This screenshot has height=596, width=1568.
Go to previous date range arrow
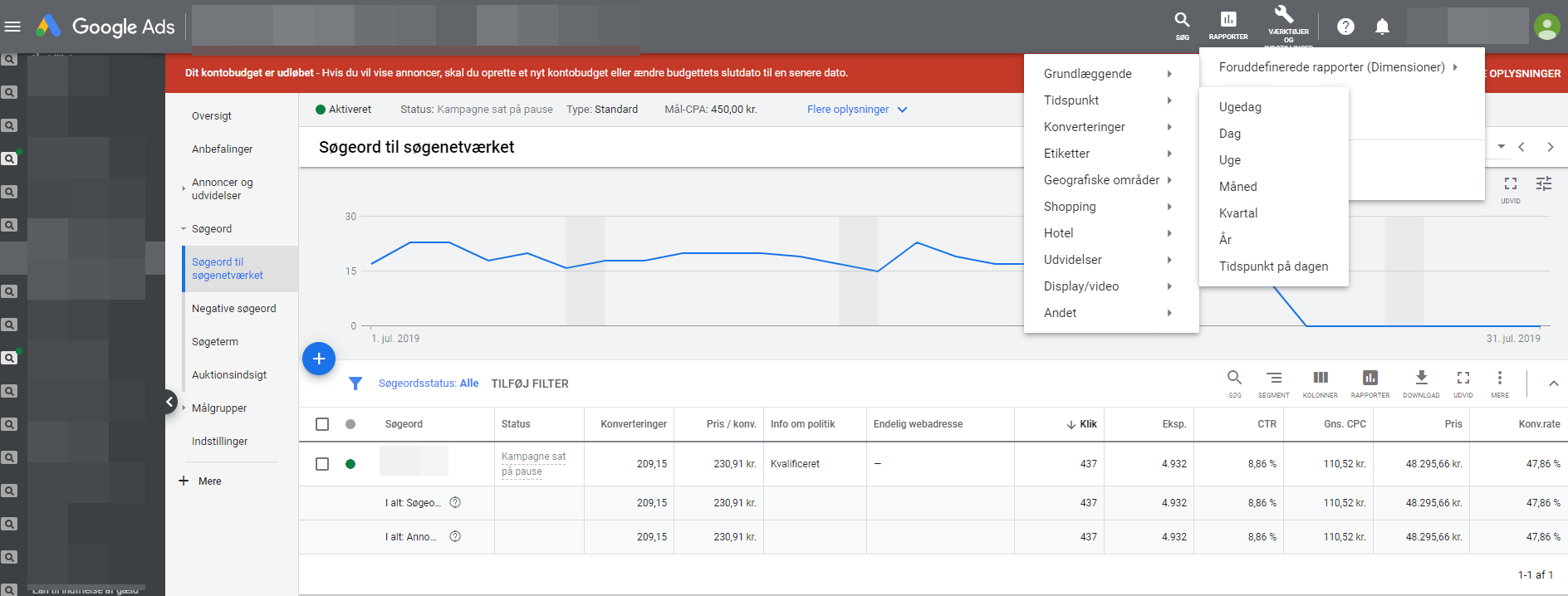click(1521, 147)
